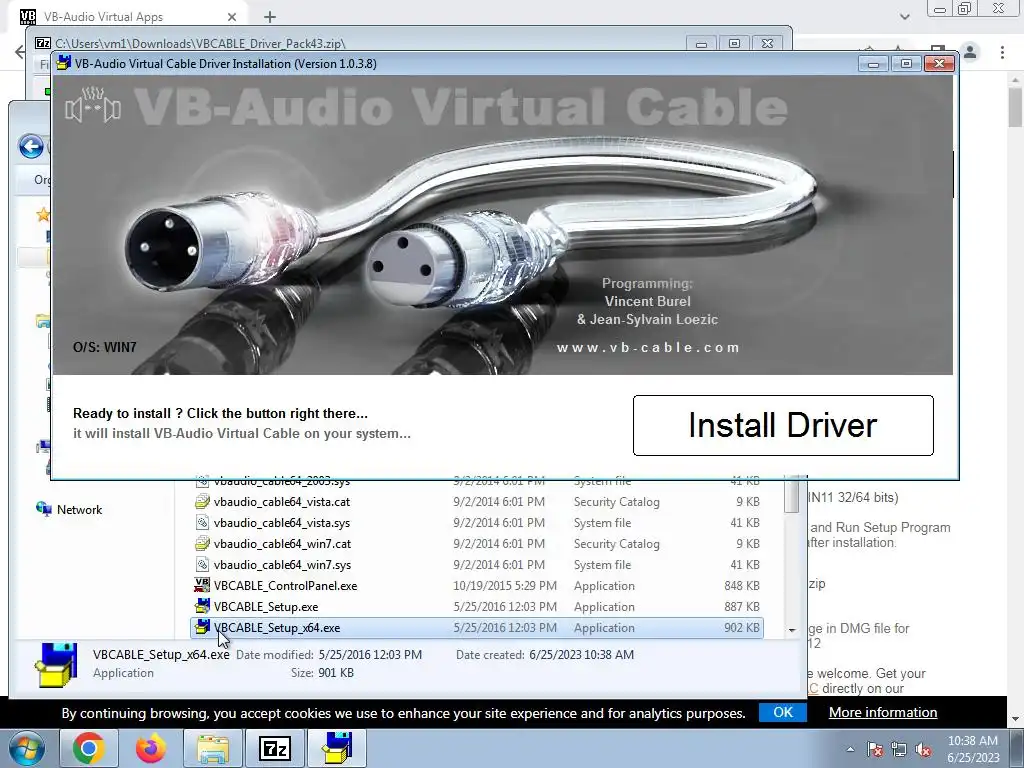Click the Explorer Back arrow button

31,146
